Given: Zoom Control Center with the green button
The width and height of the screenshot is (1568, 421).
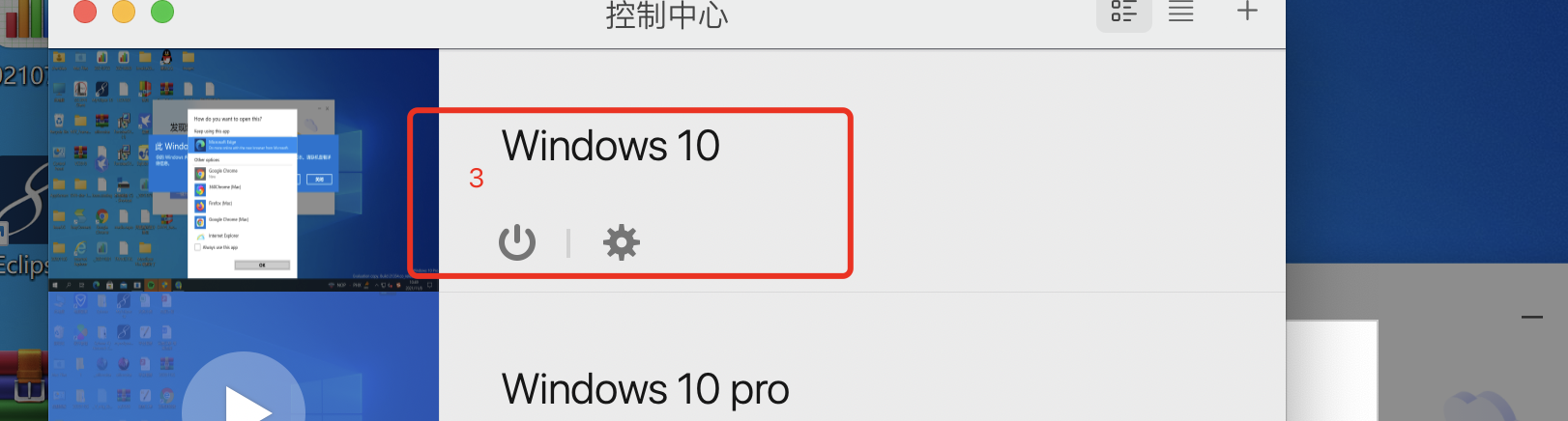Looking at the screenshot, I should tap(162, 11).
